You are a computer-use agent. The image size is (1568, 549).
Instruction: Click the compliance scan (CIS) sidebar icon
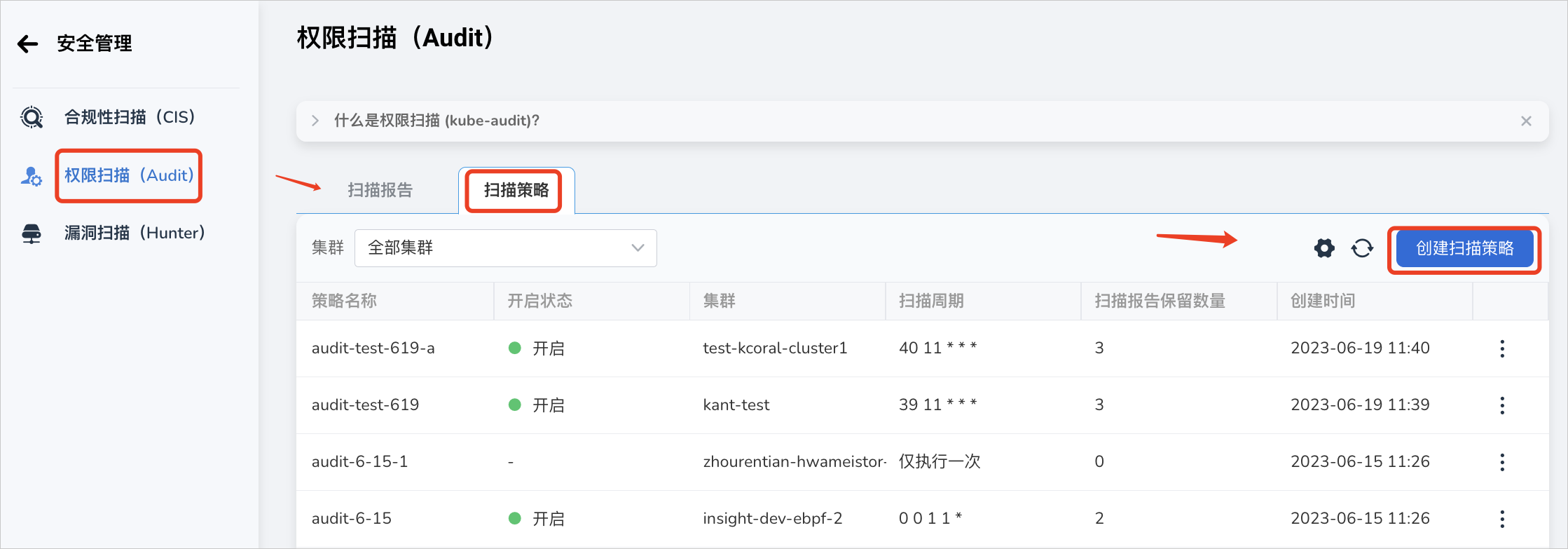point(32,117)
